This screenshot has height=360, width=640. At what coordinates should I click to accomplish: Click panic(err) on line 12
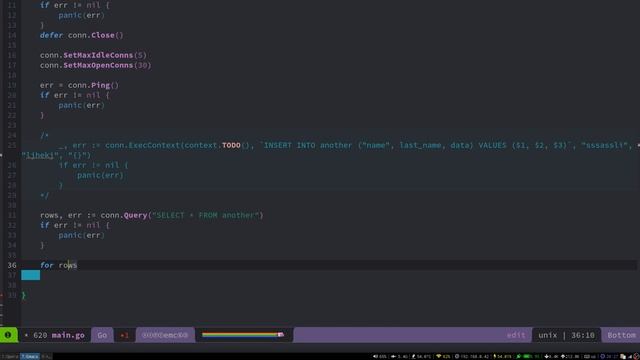82,15
